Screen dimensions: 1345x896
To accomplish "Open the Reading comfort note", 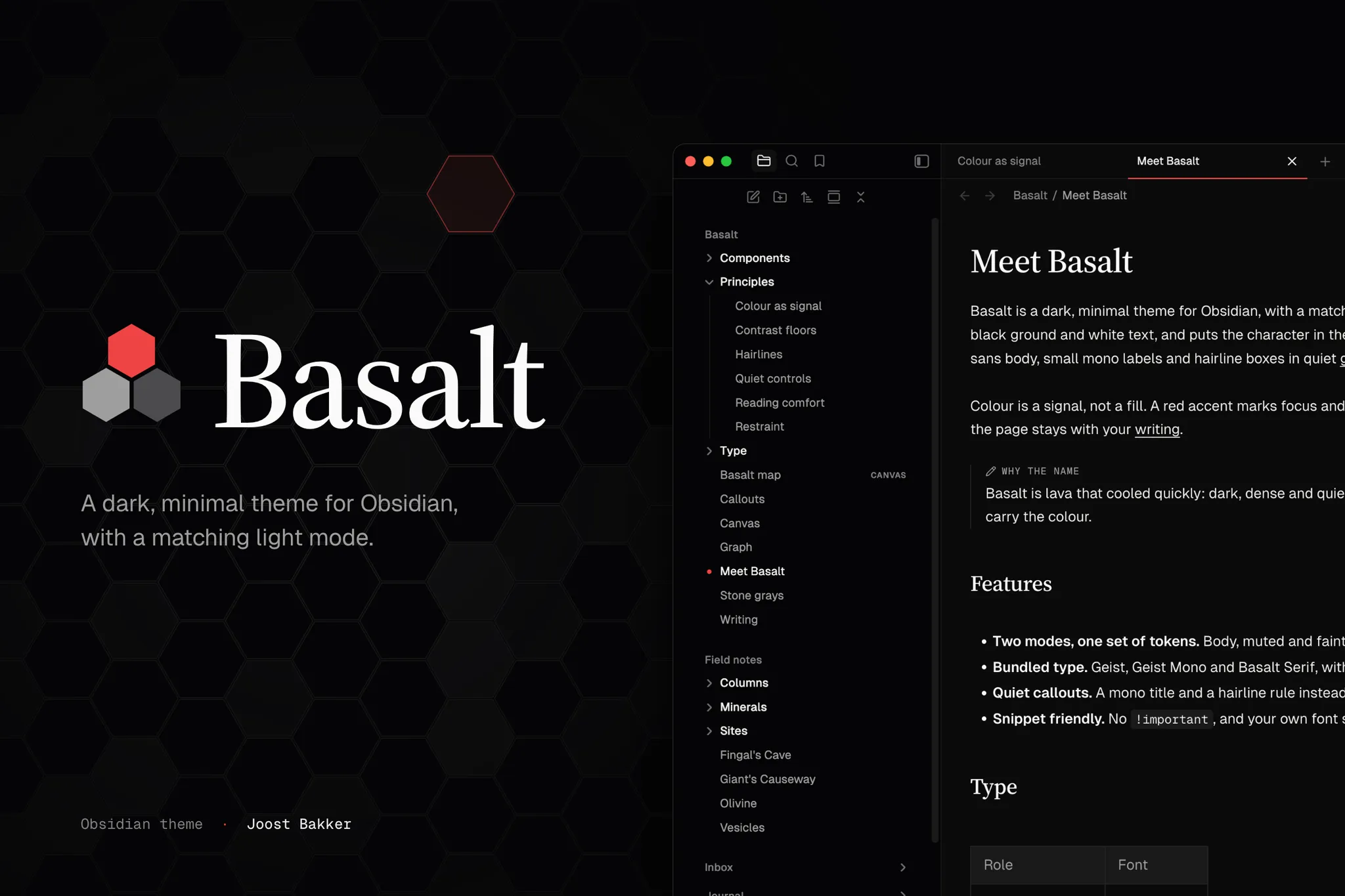I will [x=780, y=403].
